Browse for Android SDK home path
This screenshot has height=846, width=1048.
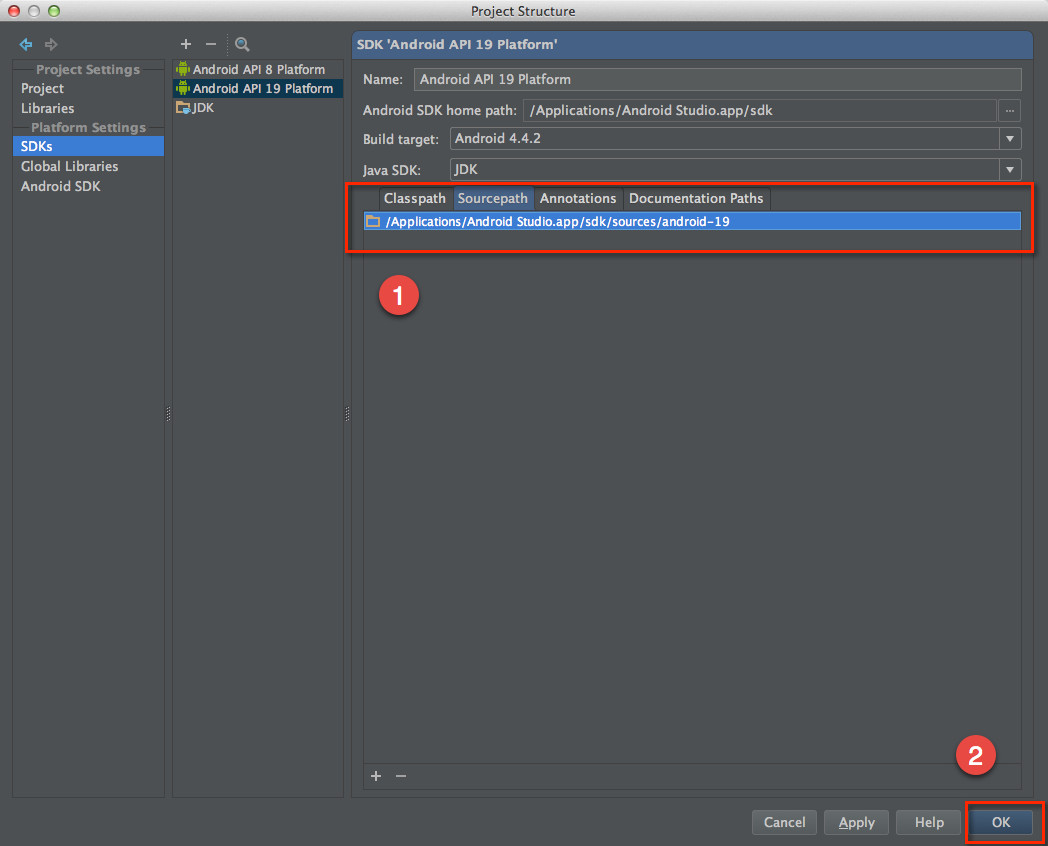[1010, 110]
